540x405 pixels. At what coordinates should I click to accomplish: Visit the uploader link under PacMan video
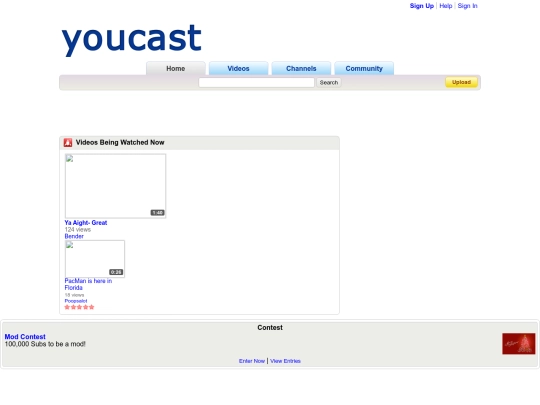coord(76,301)
